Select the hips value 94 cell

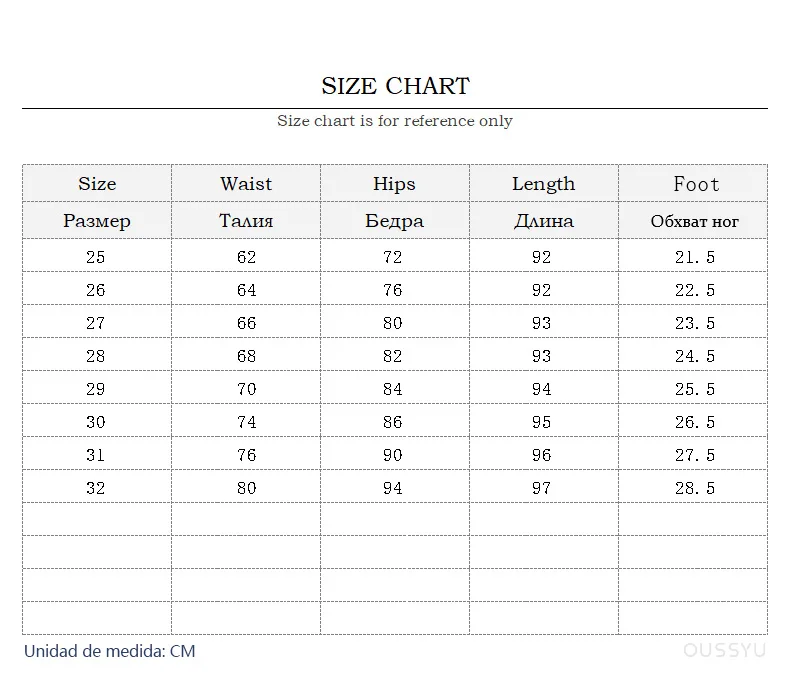(x=393, y=488)
